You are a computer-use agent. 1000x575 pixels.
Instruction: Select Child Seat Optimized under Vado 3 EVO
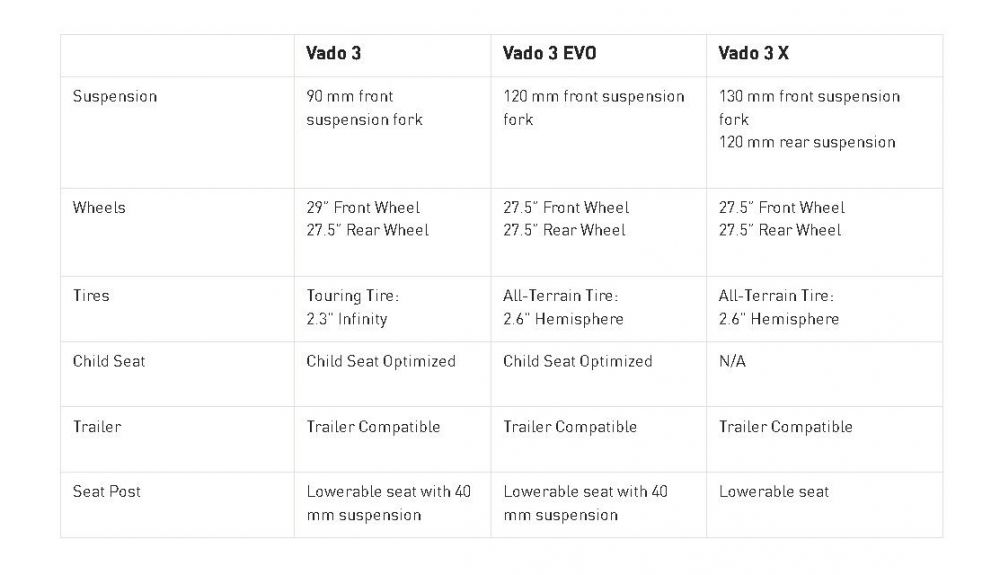click(577, 361)
